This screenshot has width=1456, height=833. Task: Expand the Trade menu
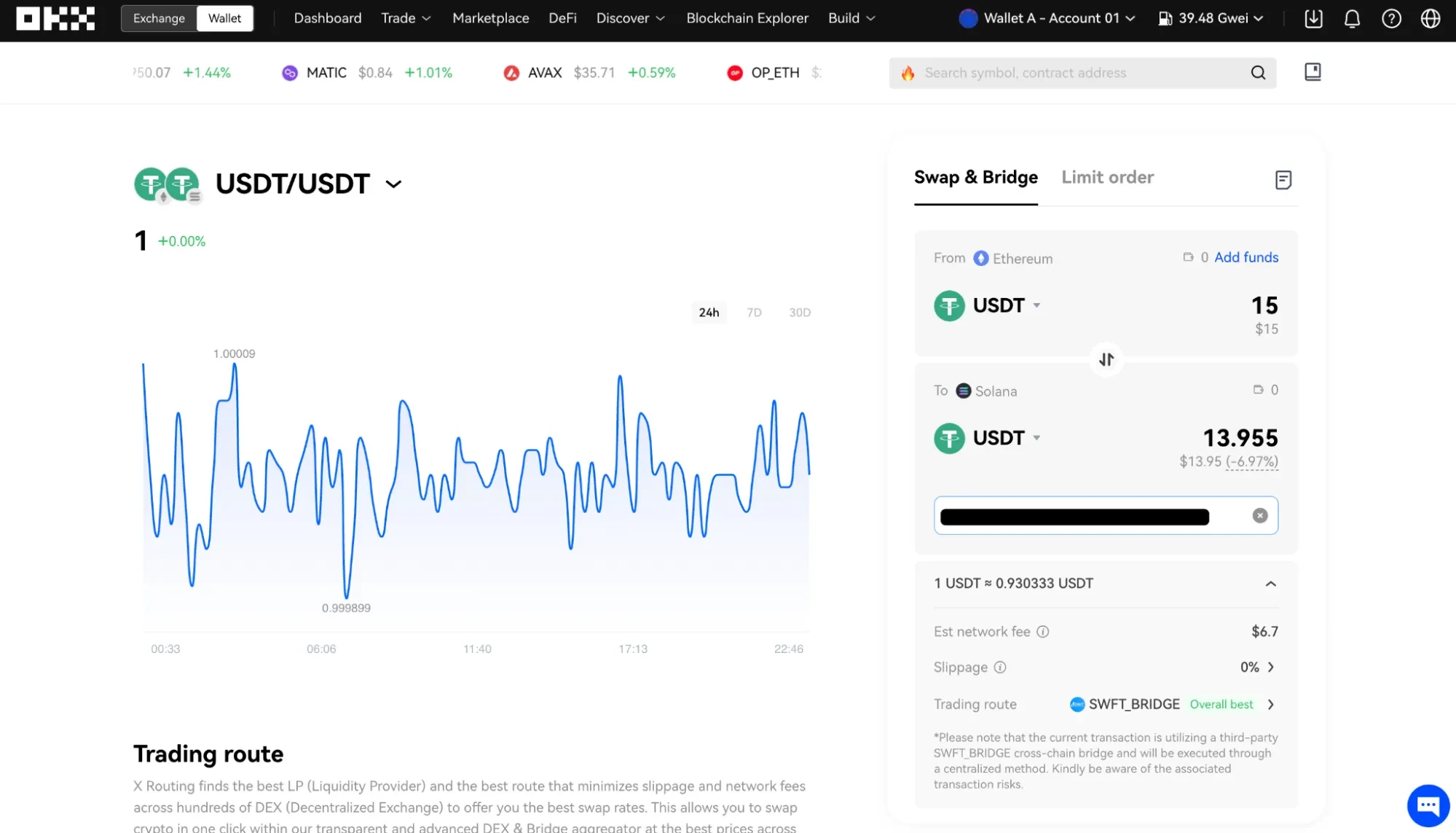(406, 18)
